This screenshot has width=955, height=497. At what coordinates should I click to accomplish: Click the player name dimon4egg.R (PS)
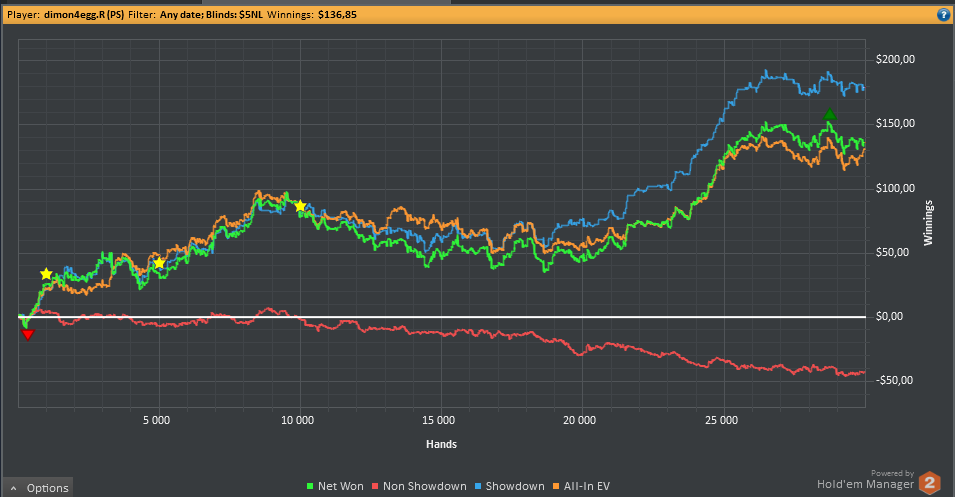[84, 15]
